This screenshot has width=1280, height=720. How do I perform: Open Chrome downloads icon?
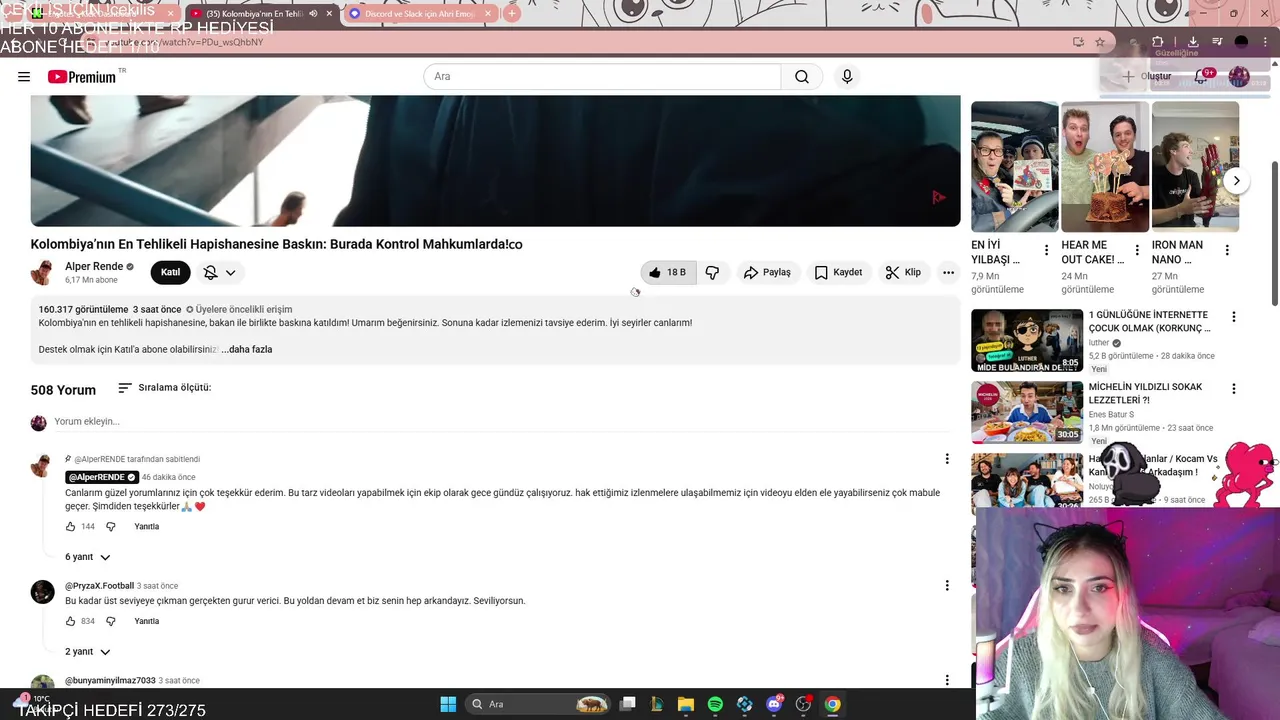click(1193, 42)
